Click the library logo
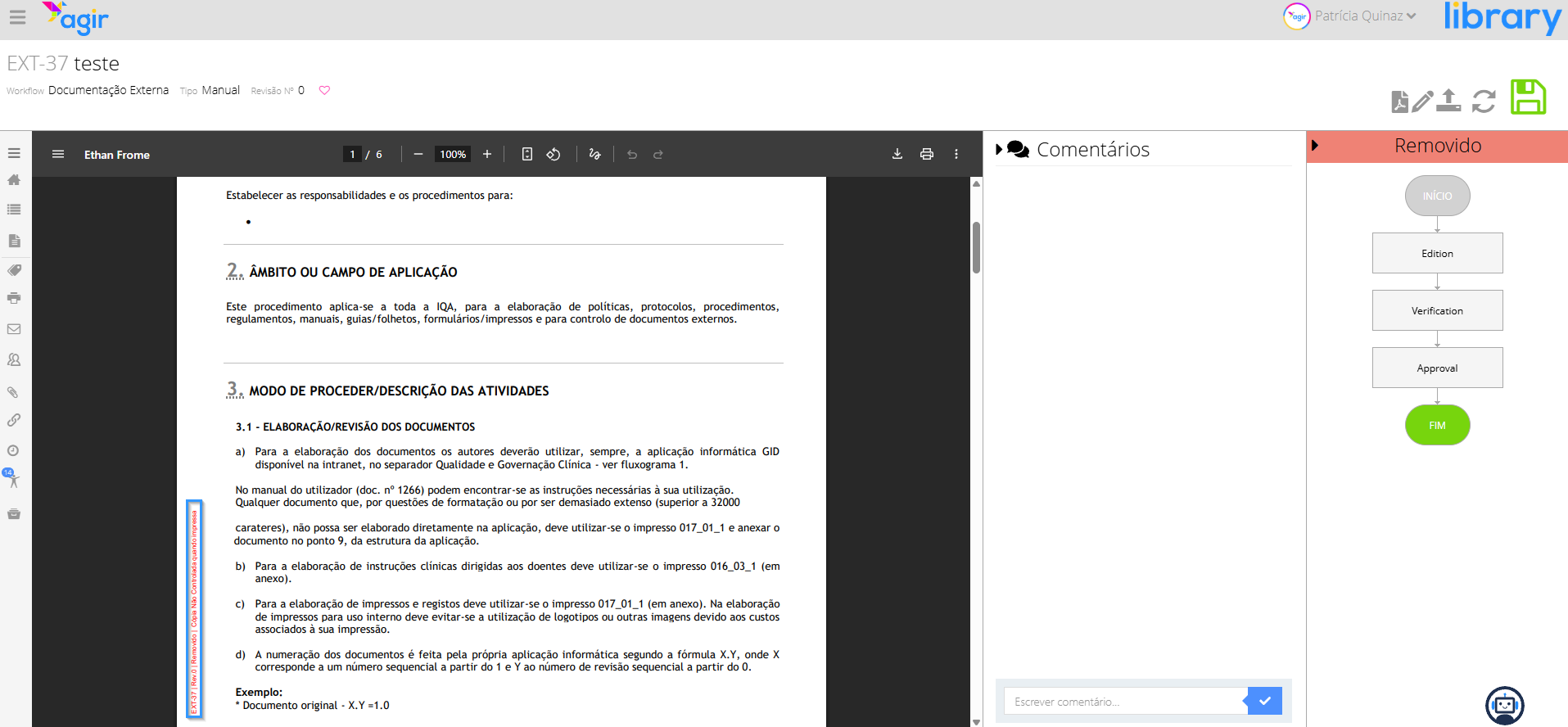The width and height of the screenshot is (1568, 727). pos(1502,17)
